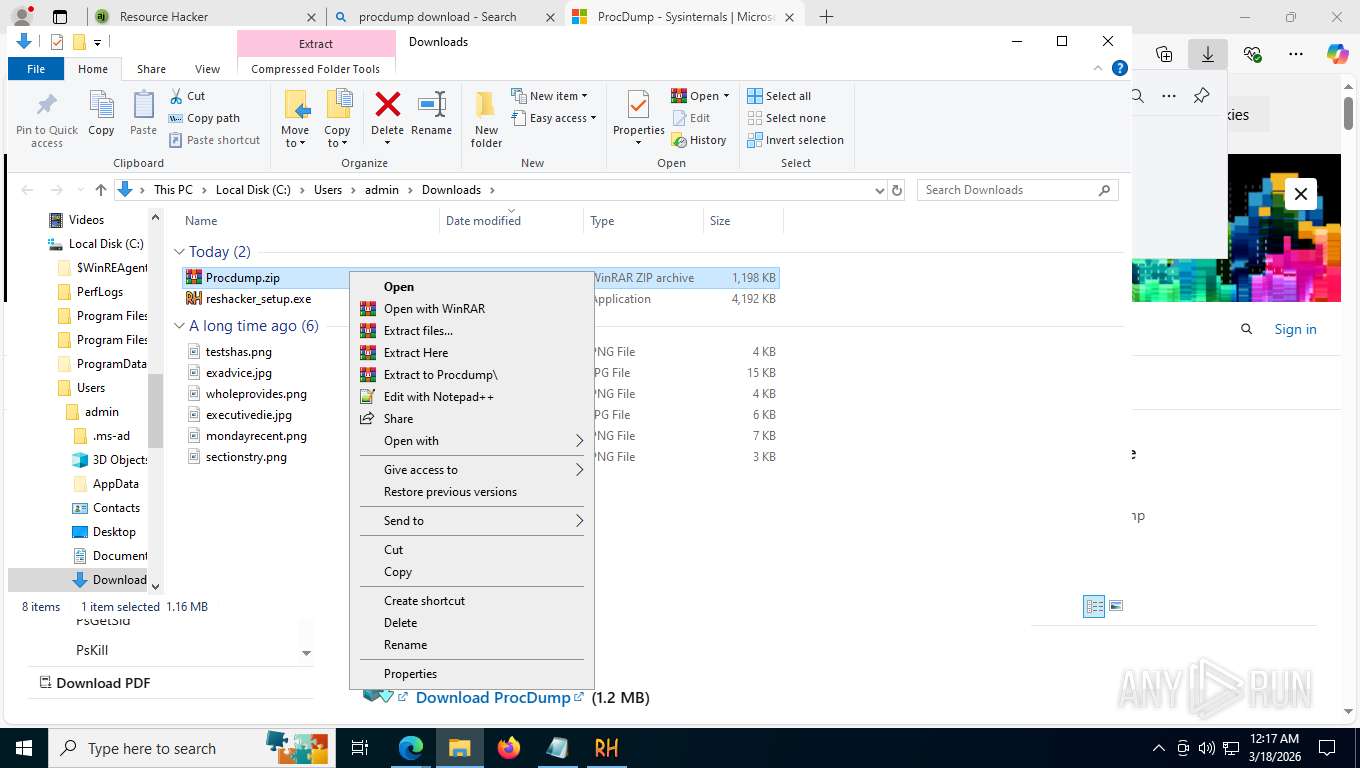The width and height of the screenshot is (1360, 768).
Task: Open the Easy access dropdown
Action: tap(553, 118)
